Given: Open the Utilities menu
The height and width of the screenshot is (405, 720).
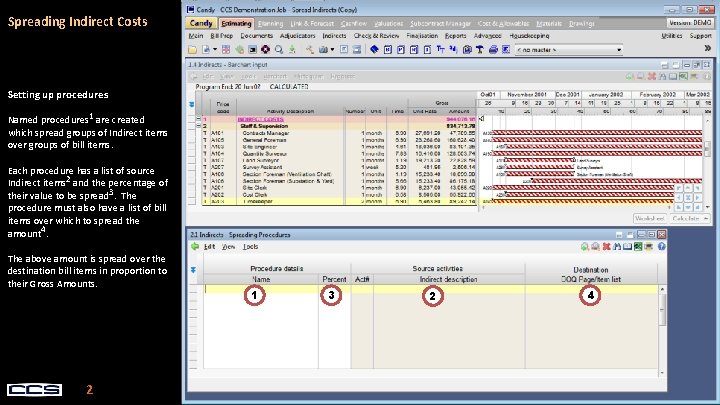Looking at the screenshot, I should click(671, 36).
